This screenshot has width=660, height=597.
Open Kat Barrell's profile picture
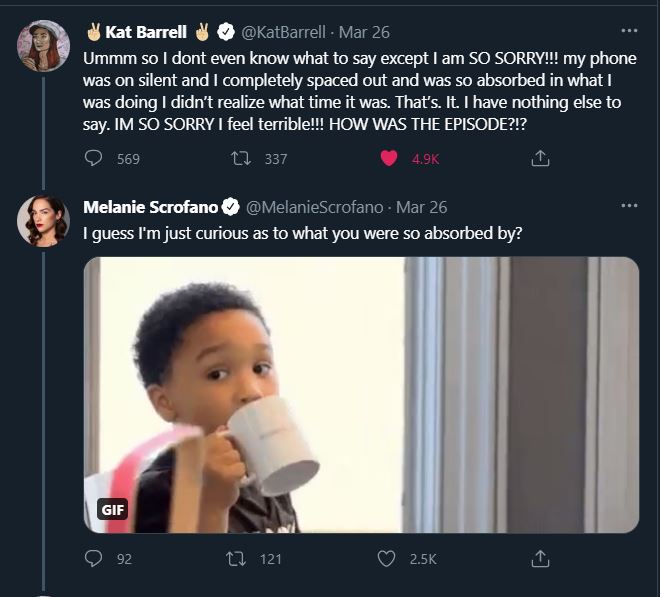point(43,46)
